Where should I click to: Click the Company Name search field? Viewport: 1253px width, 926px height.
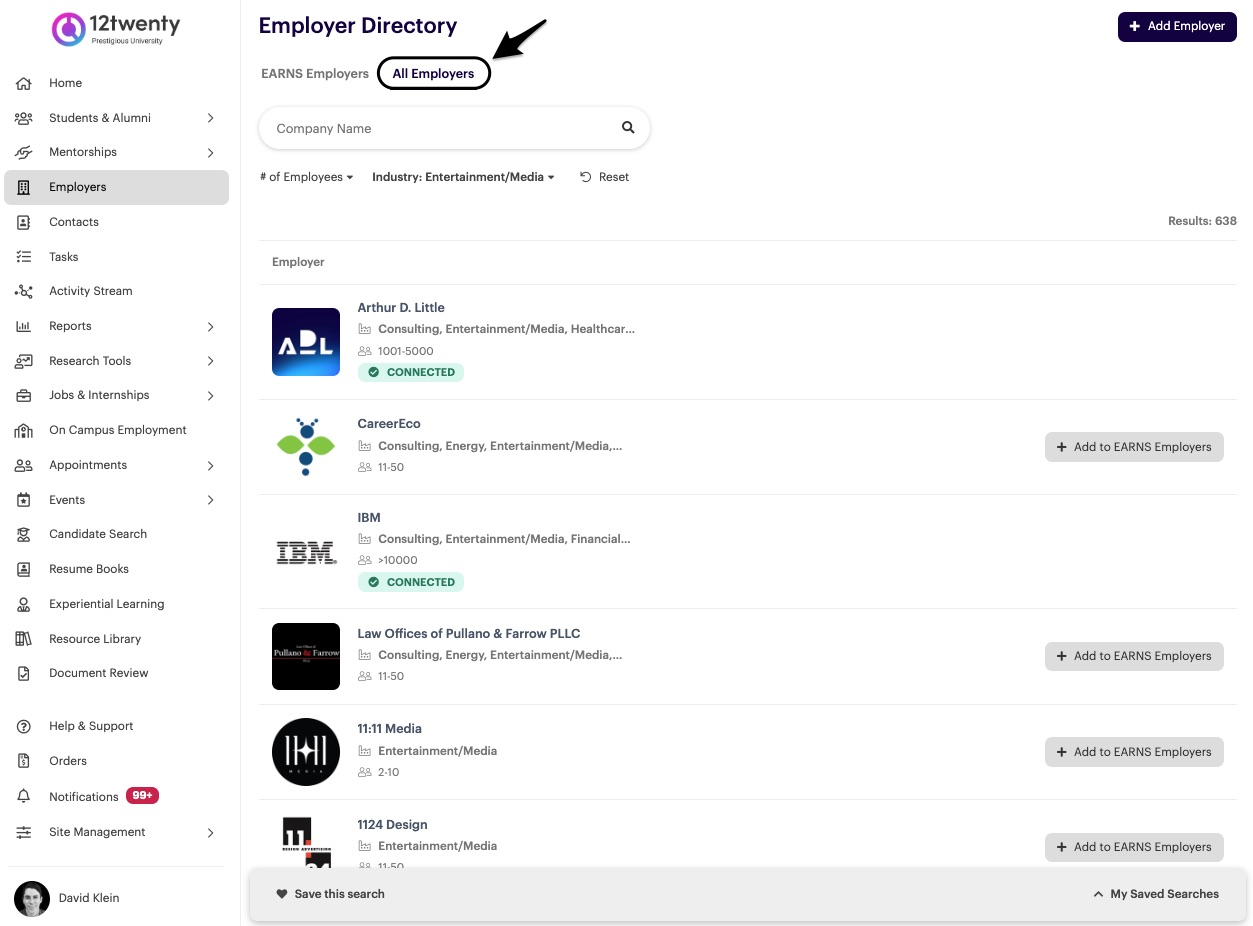pos(454,128)
